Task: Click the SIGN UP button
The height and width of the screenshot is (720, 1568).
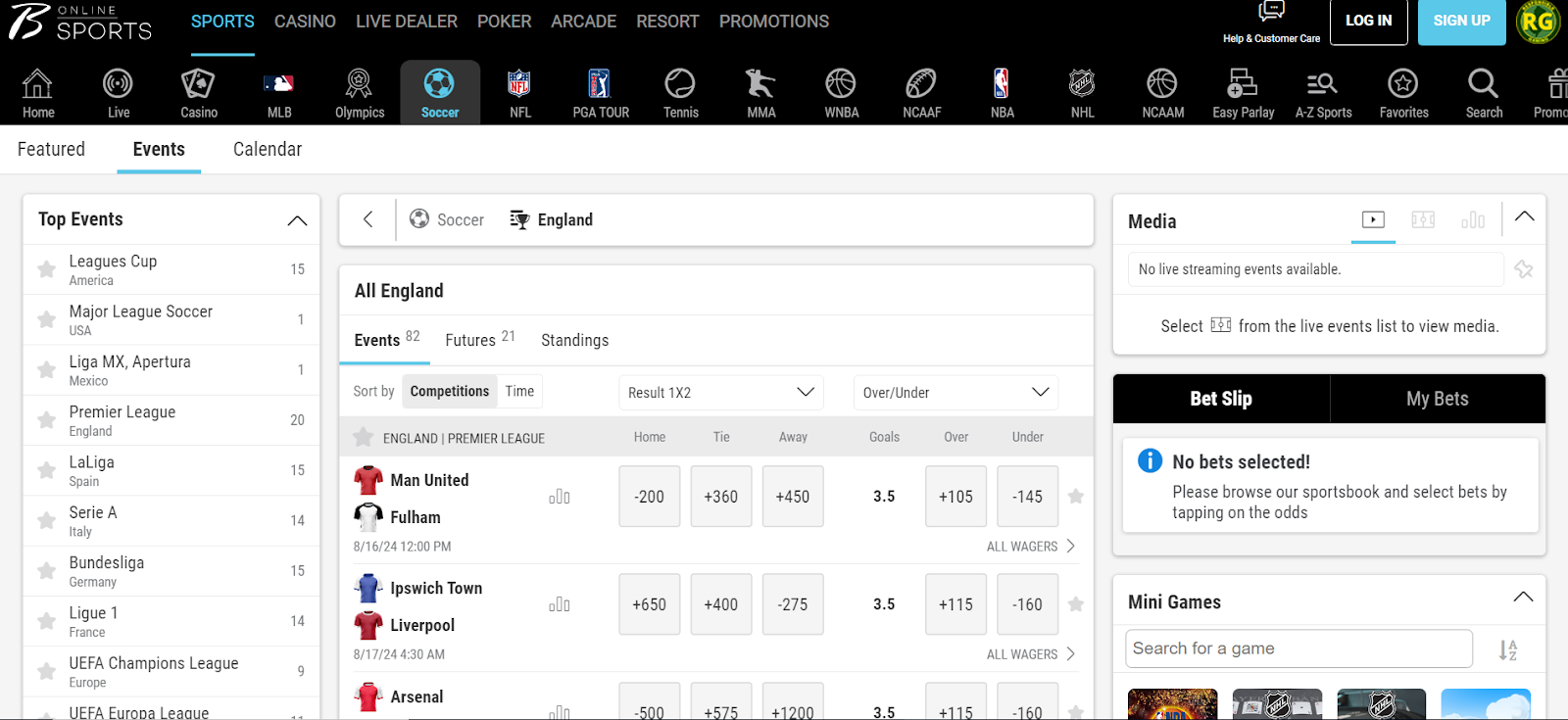Action: pyautogui.click(x=1461, y=22)
